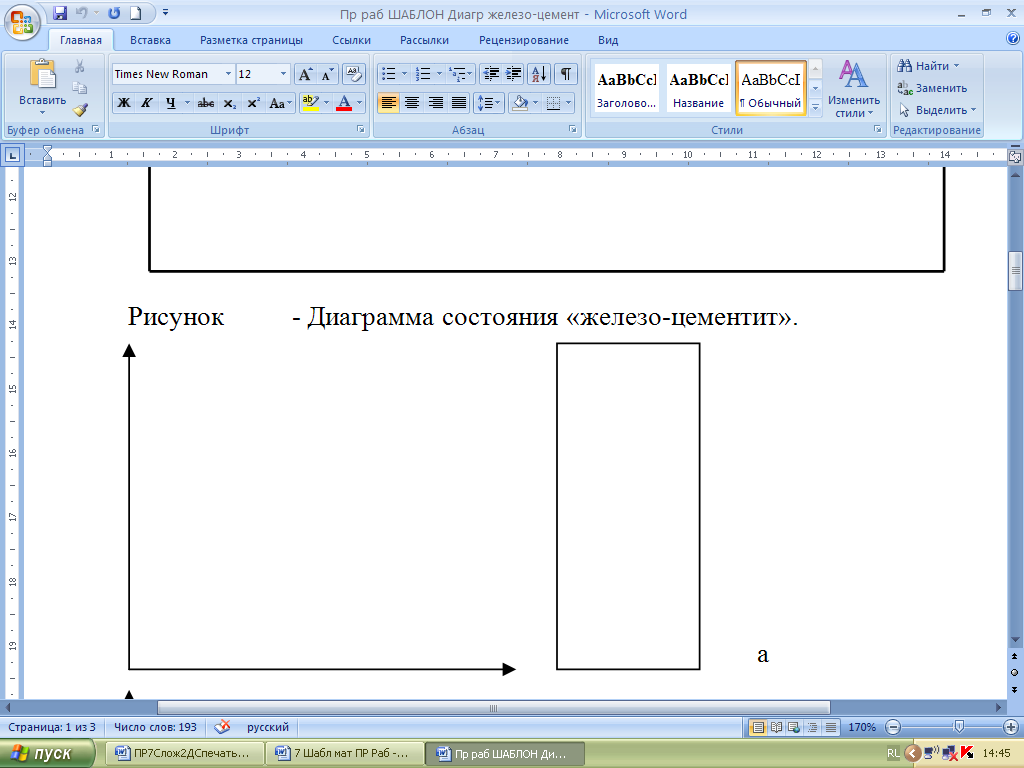1024x768 pixels.
Task: Open Найти to search the document
Action: [x=928, y=66]
